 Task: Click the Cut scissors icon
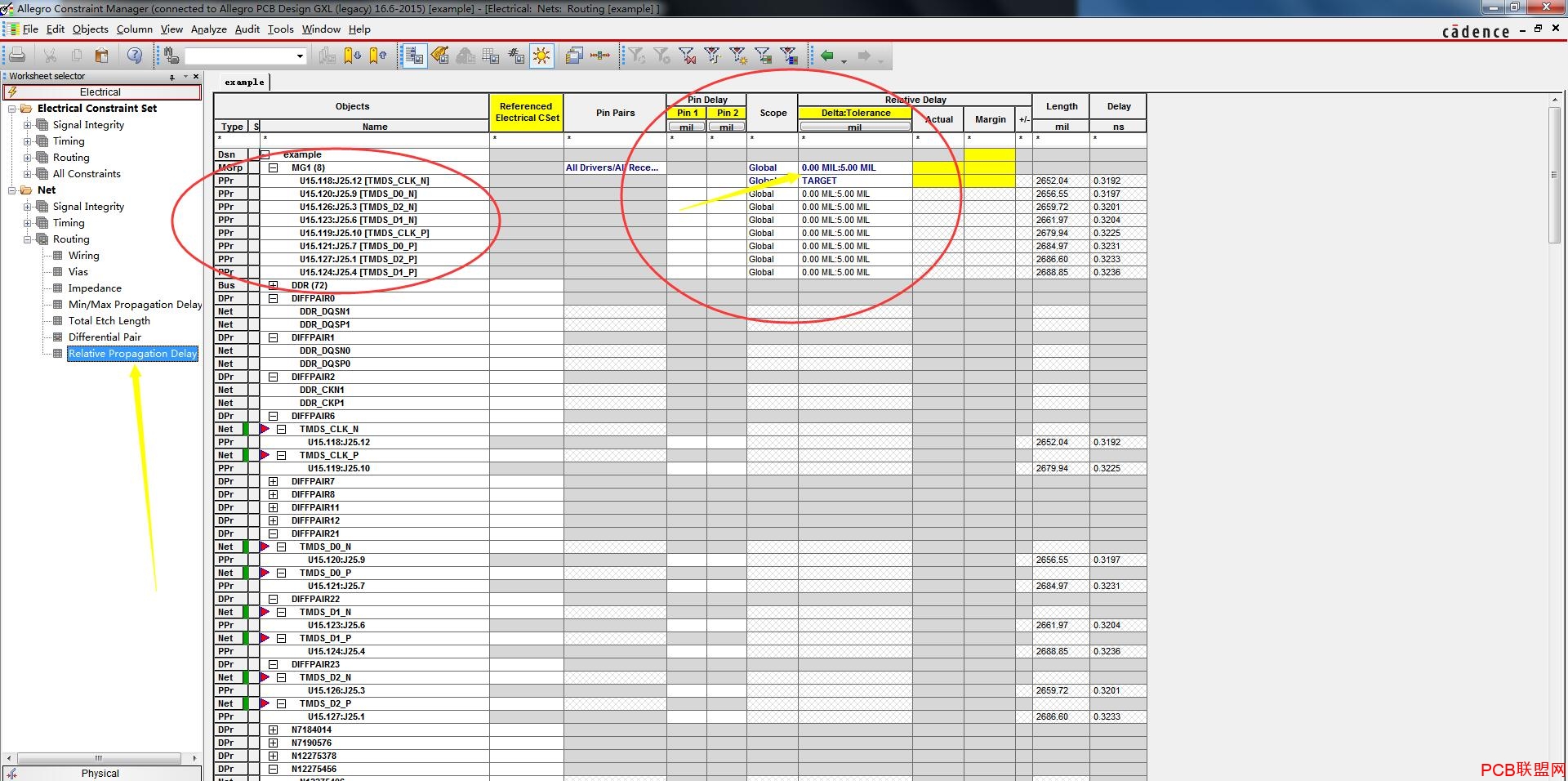50,56
